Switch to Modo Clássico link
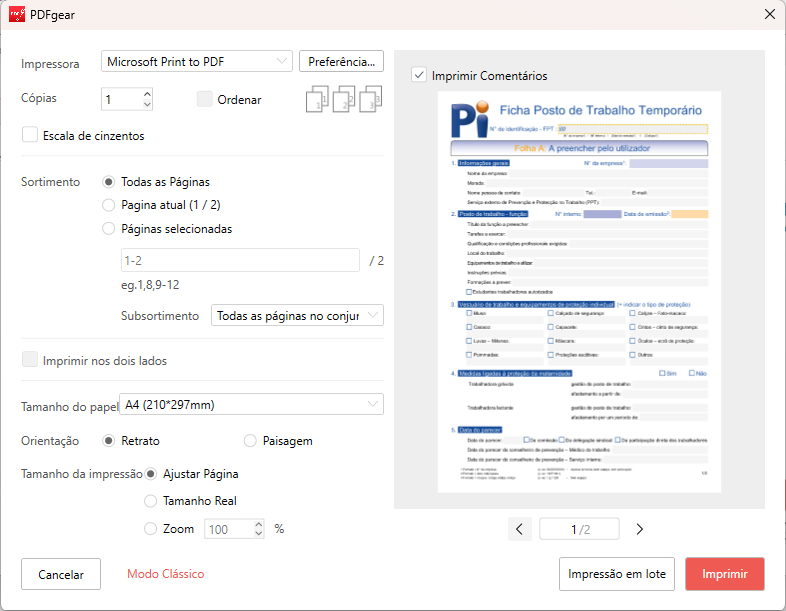Viewport: 786px width, 611px height. point(165,574)
